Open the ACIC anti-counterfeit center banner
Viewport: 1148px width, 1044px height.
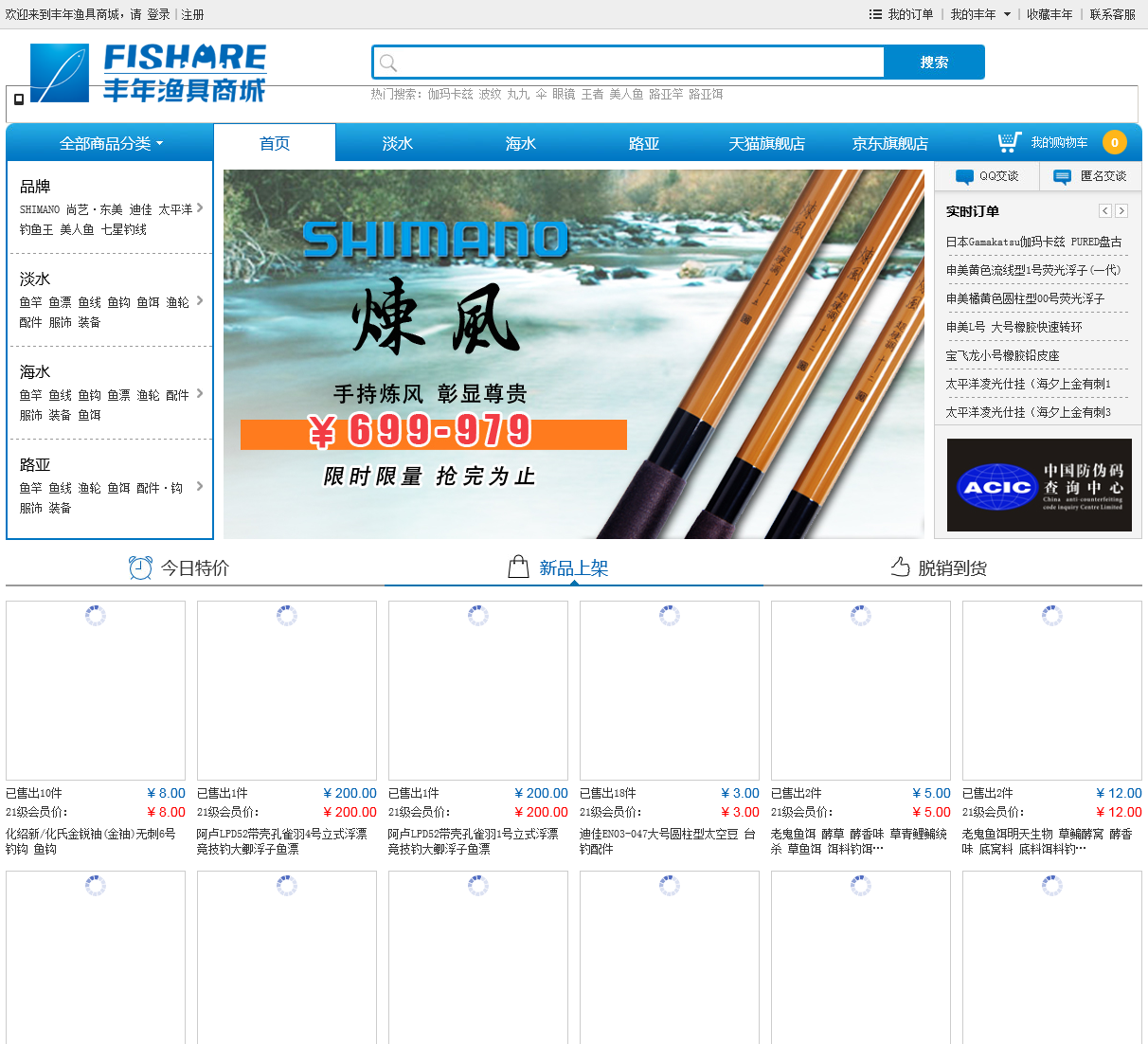pos(1039,485)
